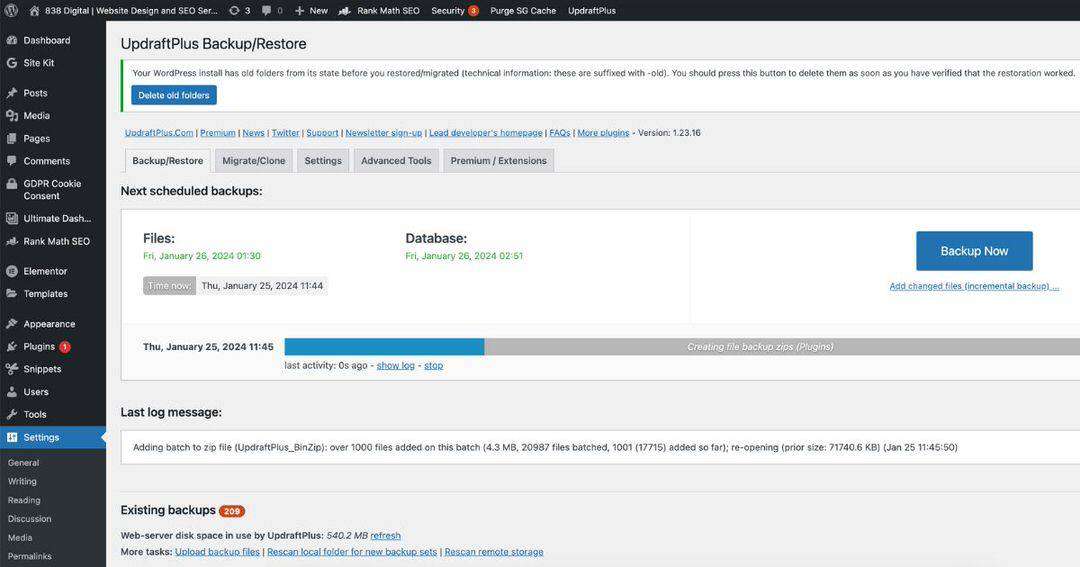Click the stop link under progress bar
Viewport: 1080px width, 567px height.
(433, 365)
